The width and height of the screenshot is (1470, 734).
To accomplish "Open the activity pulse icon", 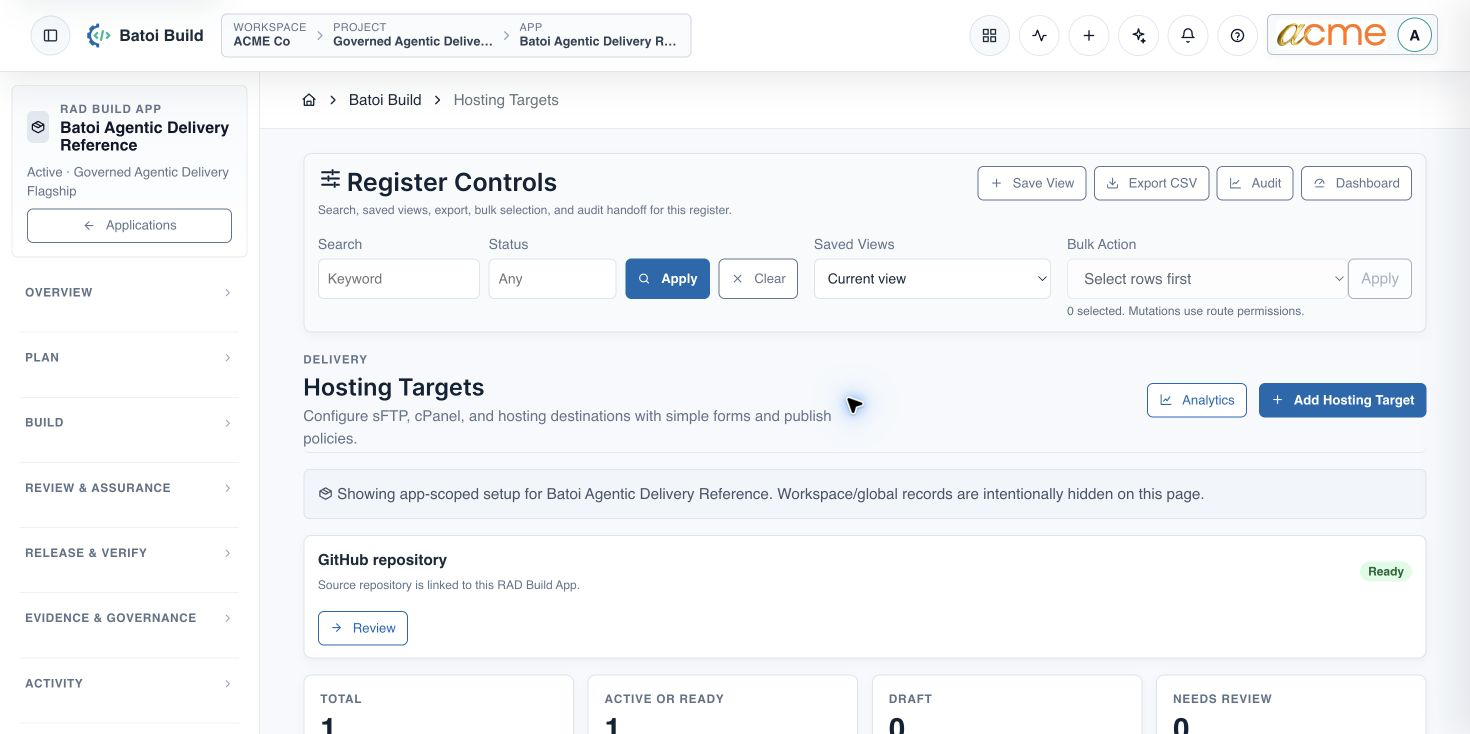I will tap(1039, 35).
